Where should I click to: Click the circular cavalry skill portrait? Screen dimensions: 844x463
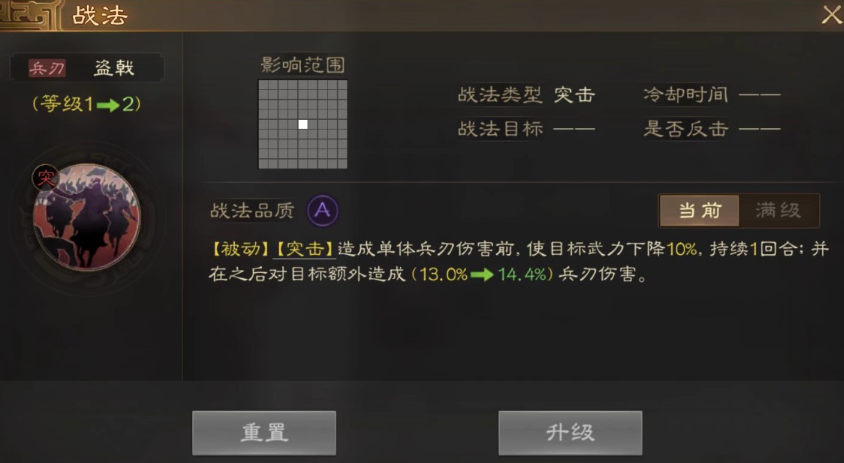tap(87, 216)
